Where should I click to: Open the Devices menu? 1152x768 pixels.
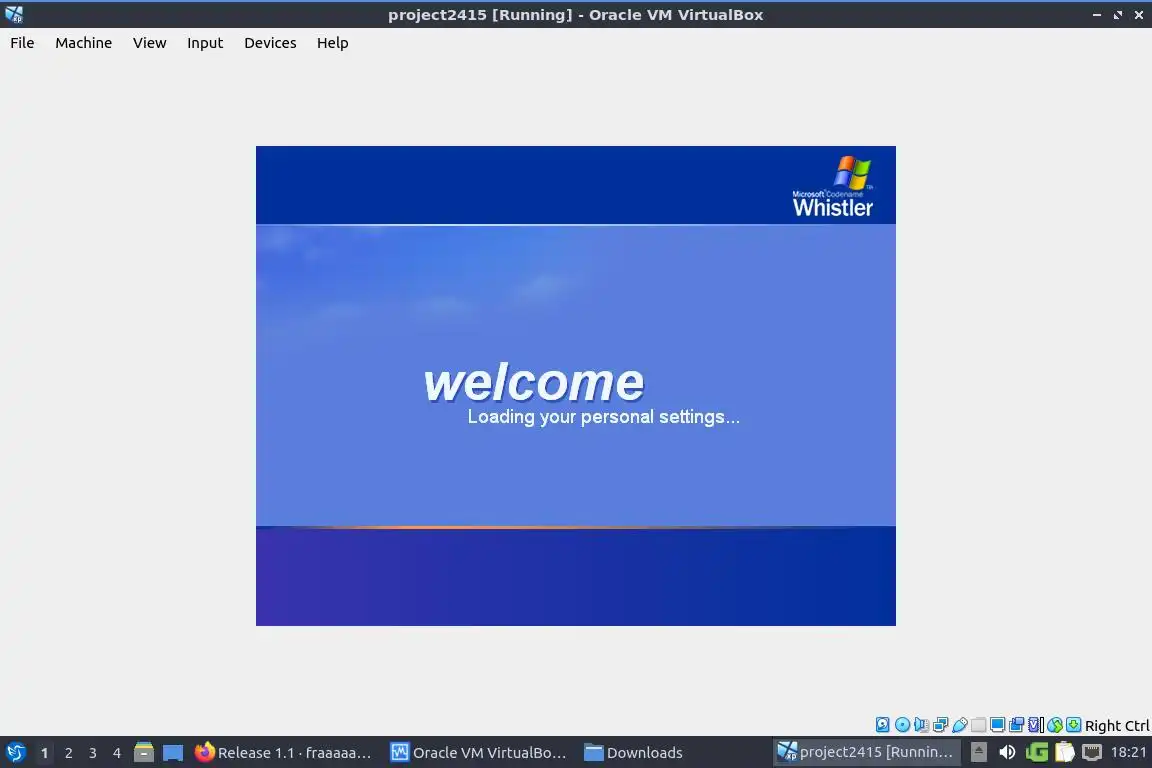(x=270, y=43)
